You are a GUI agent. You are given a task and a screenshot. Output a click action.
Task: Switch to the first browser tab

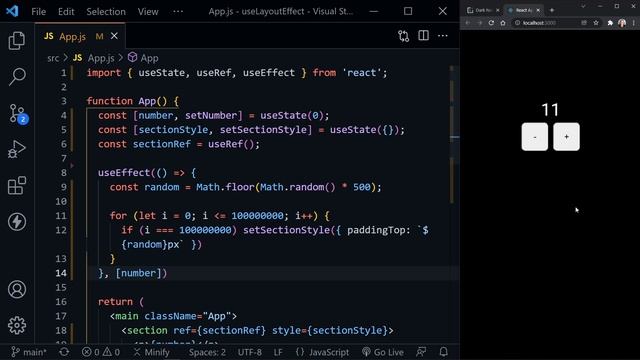[x=483, y=10]
